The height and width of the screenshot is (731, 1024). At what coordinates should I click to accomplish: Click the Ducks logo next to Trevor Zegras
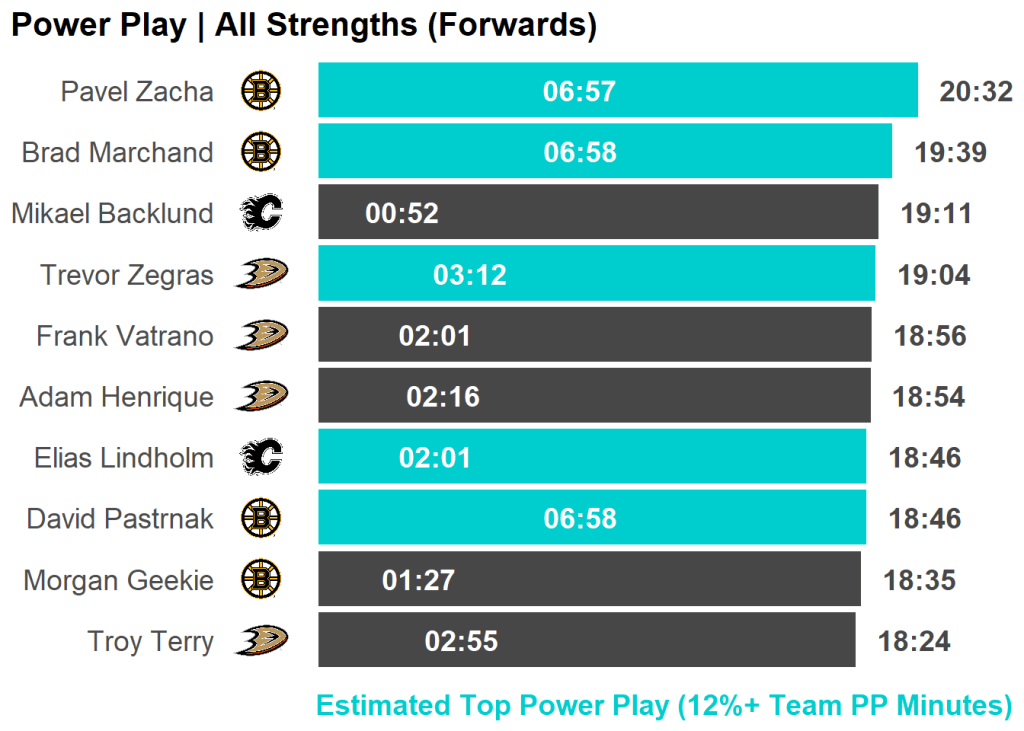[x=261, y=274]
